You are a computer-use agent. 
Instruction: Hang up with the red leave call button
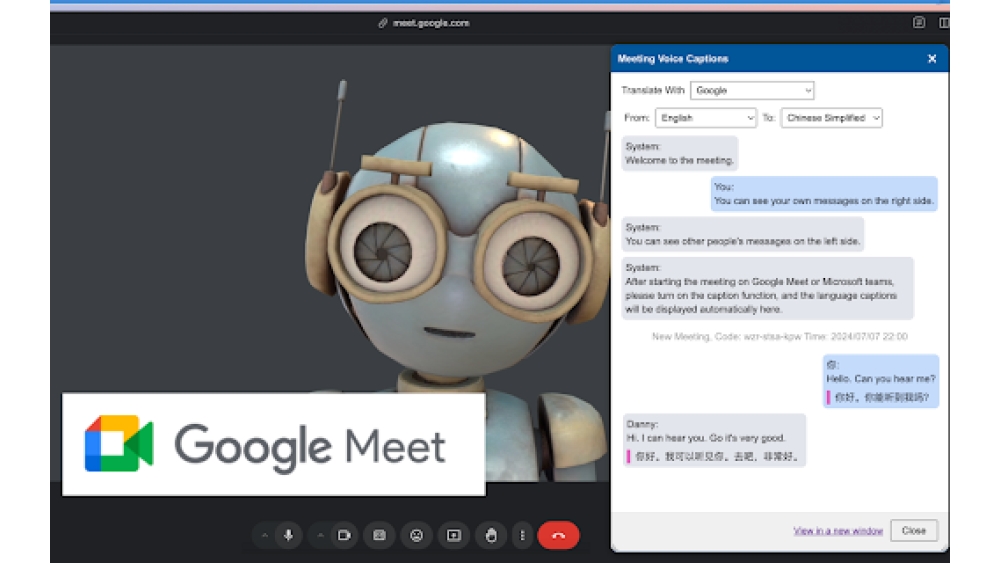click(559, 536)
